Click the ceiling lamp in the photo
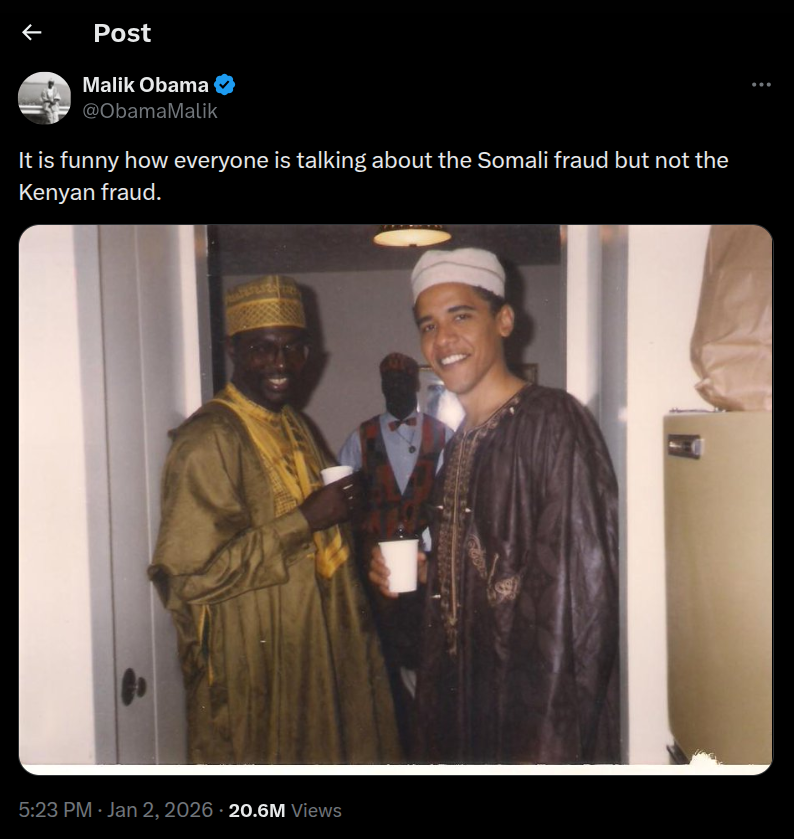 coord(412,236)
